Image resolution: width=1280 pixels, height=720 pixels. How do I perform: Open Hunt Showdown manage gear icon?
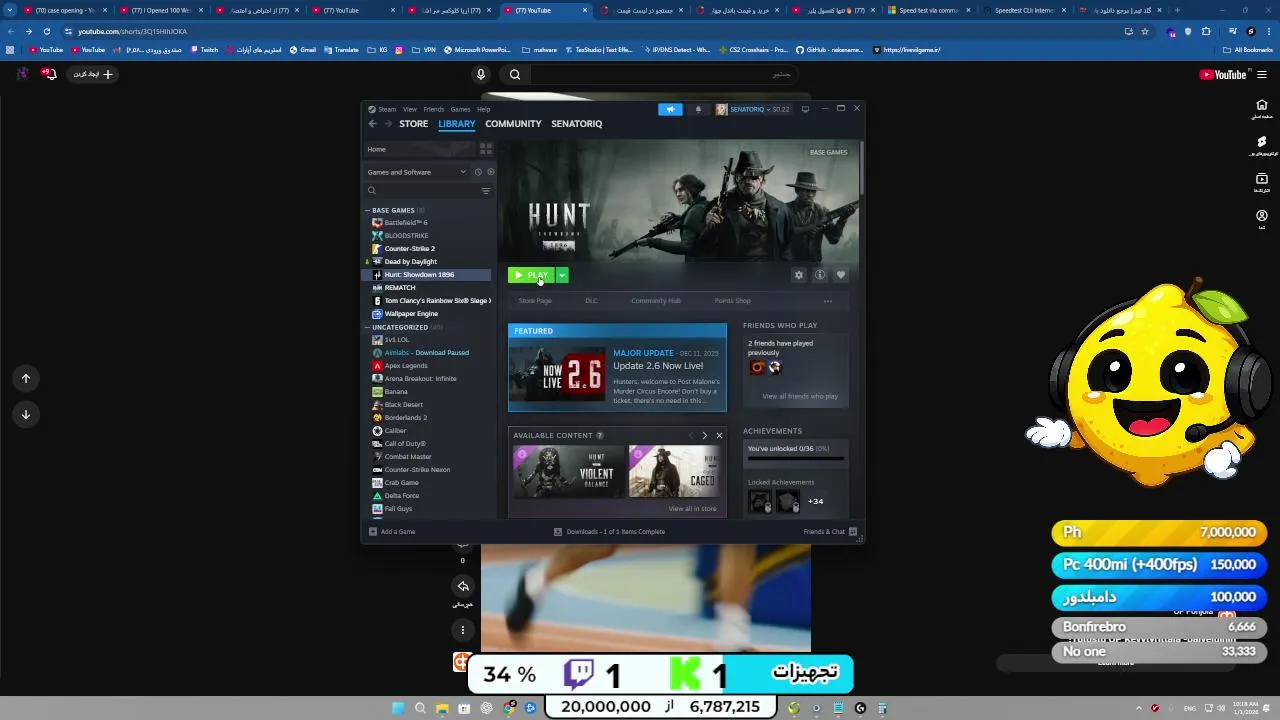(798, 275)
